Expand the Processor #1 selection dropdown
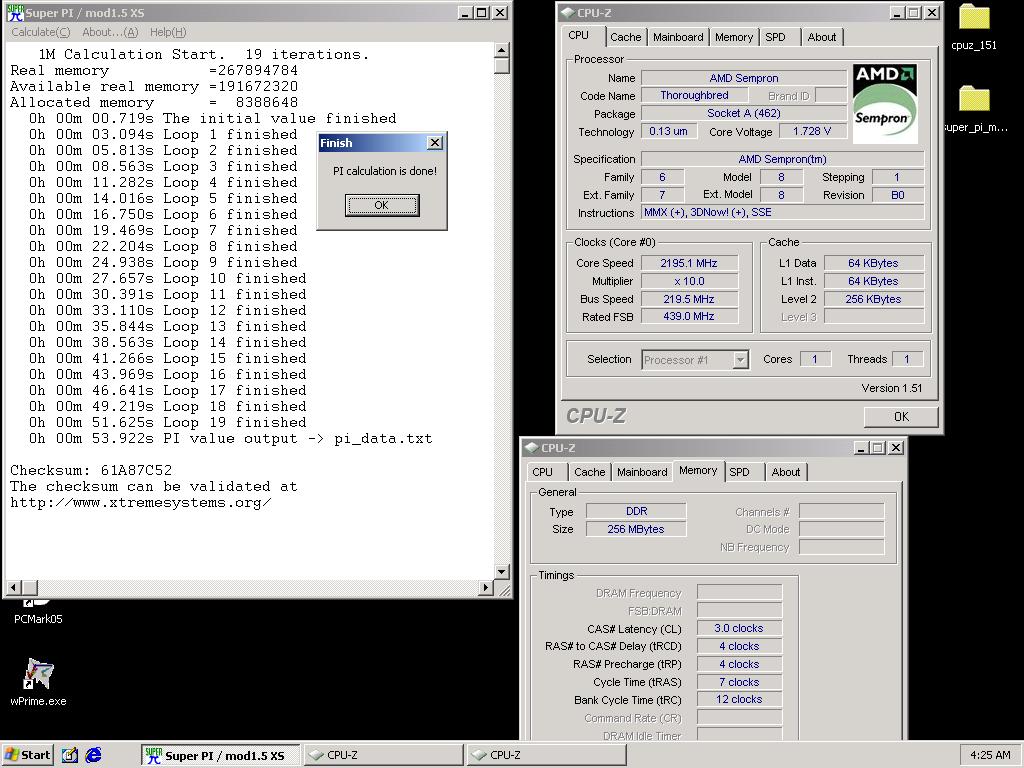This screenshot has width=1024, height=768. [740, 360]
